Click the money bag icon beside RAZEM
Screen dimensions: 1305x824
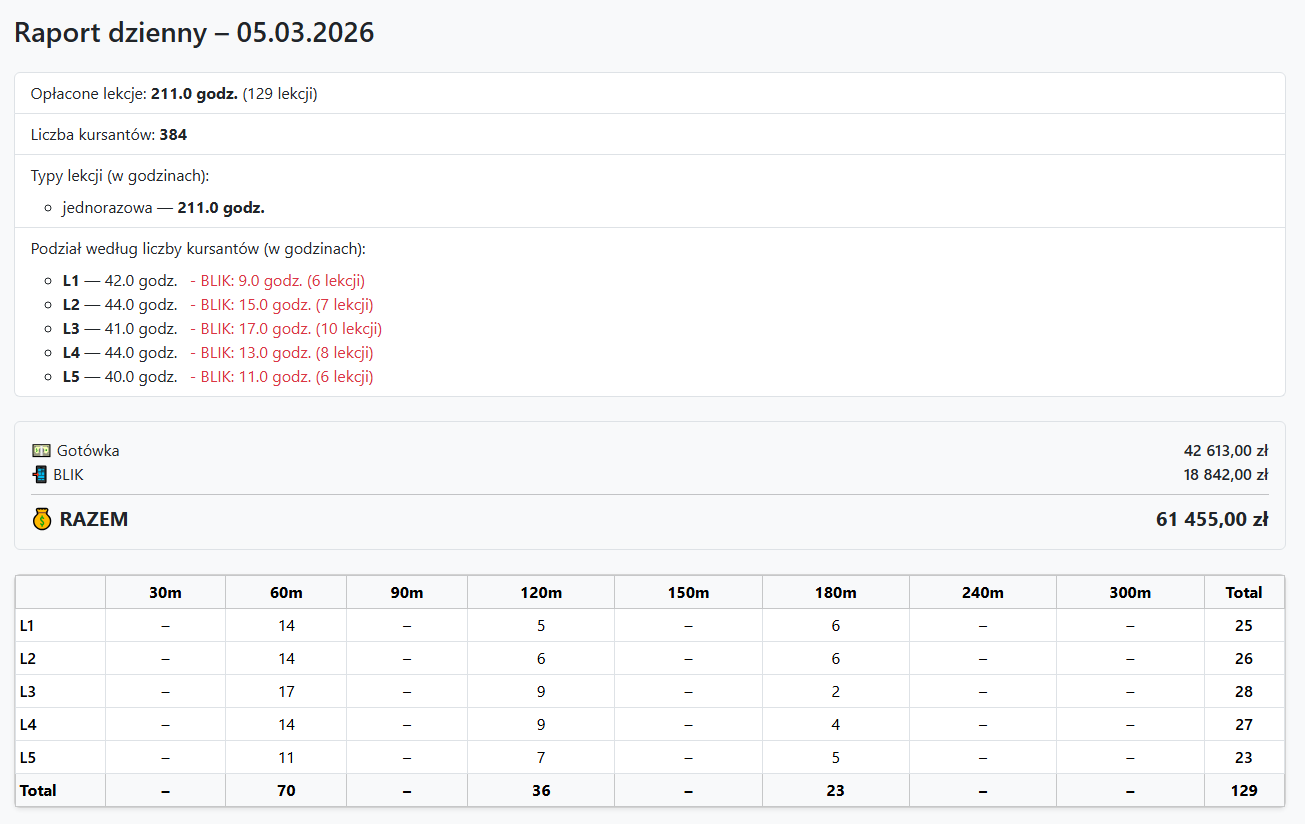tap(42, 519)
